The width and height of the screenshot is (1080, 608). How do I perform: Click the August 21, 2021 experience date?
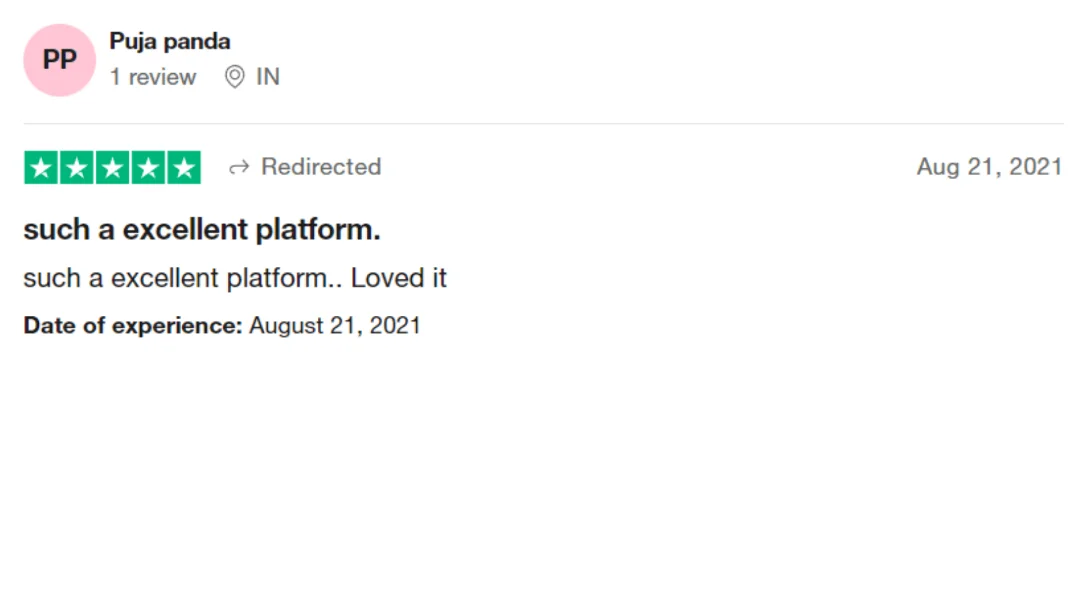pos(335,325)
